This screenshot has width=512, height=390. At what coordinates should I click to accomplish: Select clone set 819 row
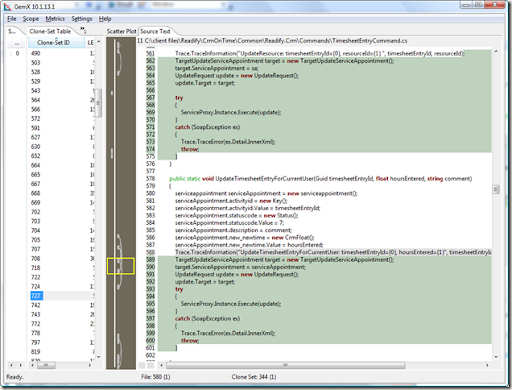coord(62,352)
